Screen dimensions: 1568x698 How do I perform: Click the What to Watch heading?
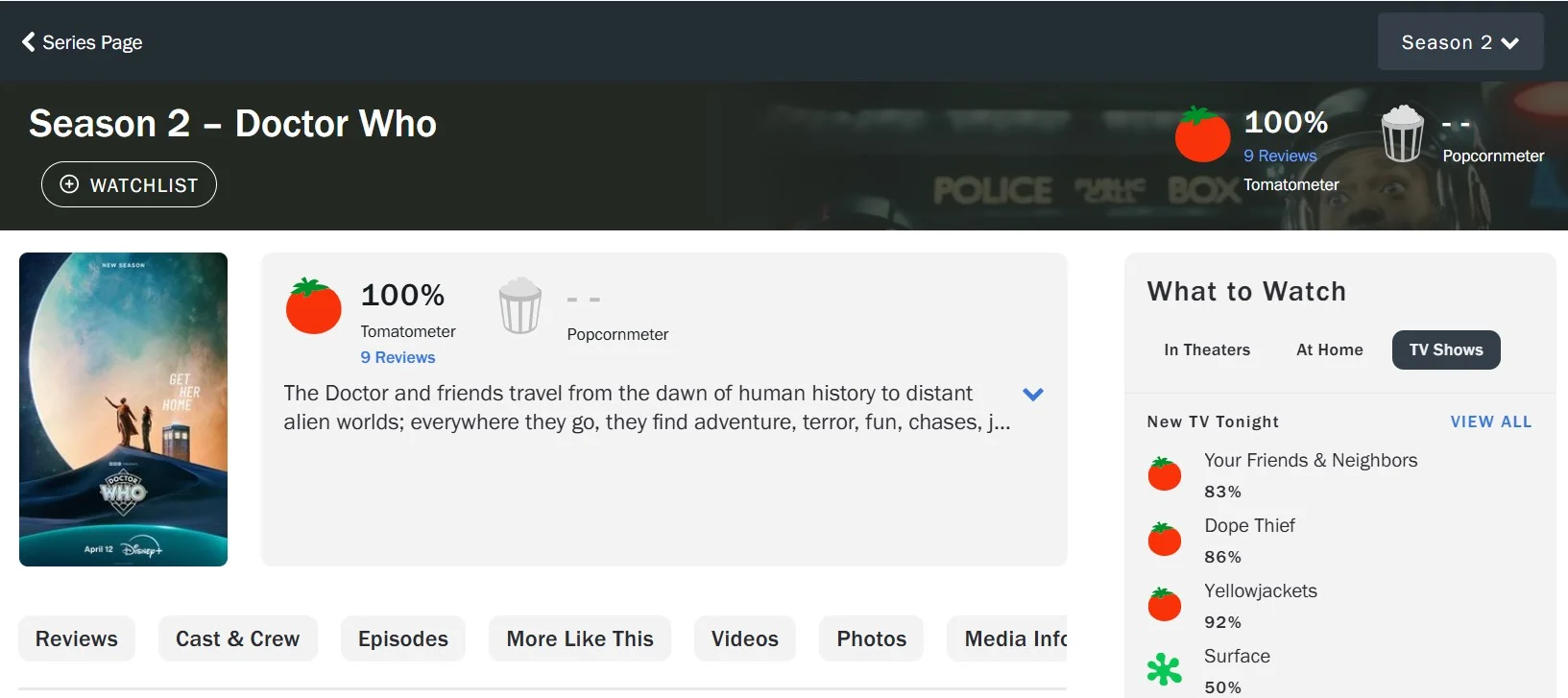tap(1246, 291)
